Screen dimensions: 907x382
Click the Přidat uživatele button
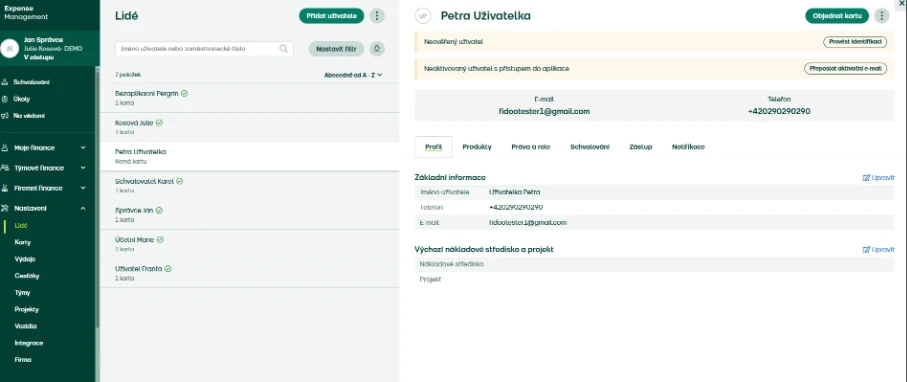tap(331, 16)
